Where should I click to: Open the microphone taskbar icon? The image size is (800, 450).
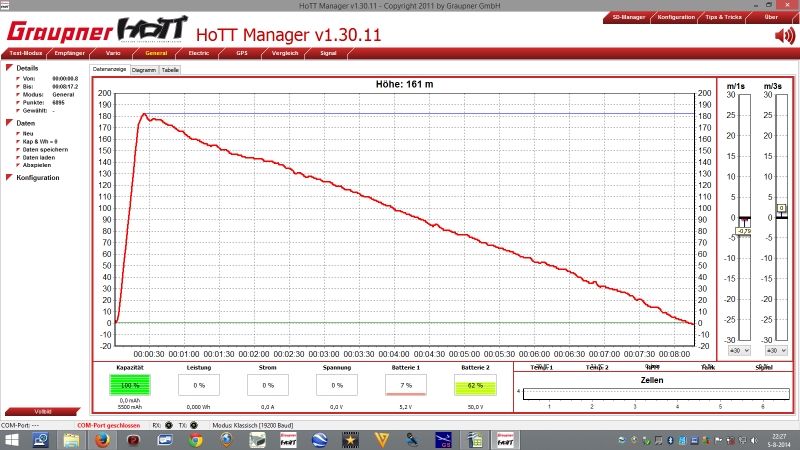(412, 440)
